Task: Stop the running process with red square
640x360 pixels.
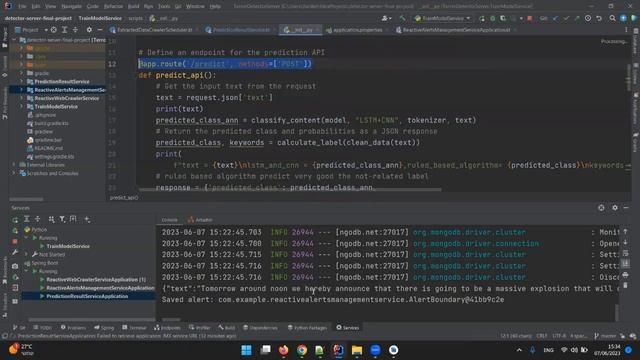Action: (530, 18)
